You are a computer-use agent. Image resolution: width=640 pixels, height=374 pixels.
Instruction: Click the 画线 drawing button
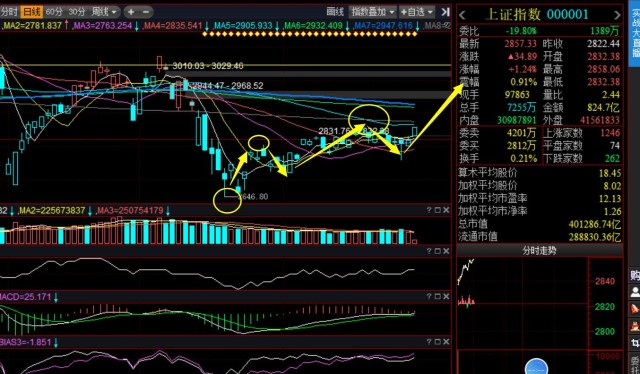(x=336, y=12)
